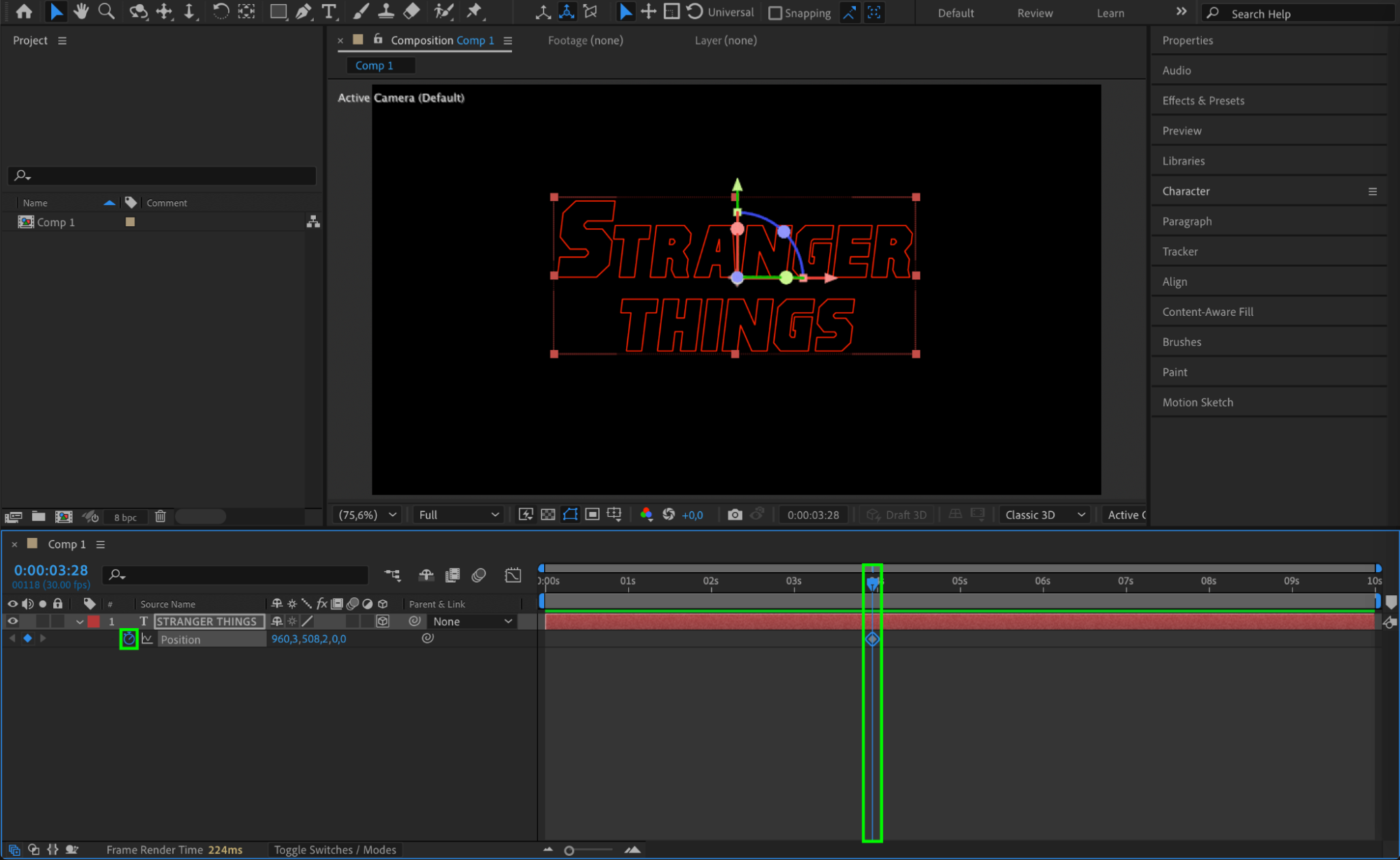
Task: Open the Classic 3D renderer dropdown
Action: (x=1044, y=515)
